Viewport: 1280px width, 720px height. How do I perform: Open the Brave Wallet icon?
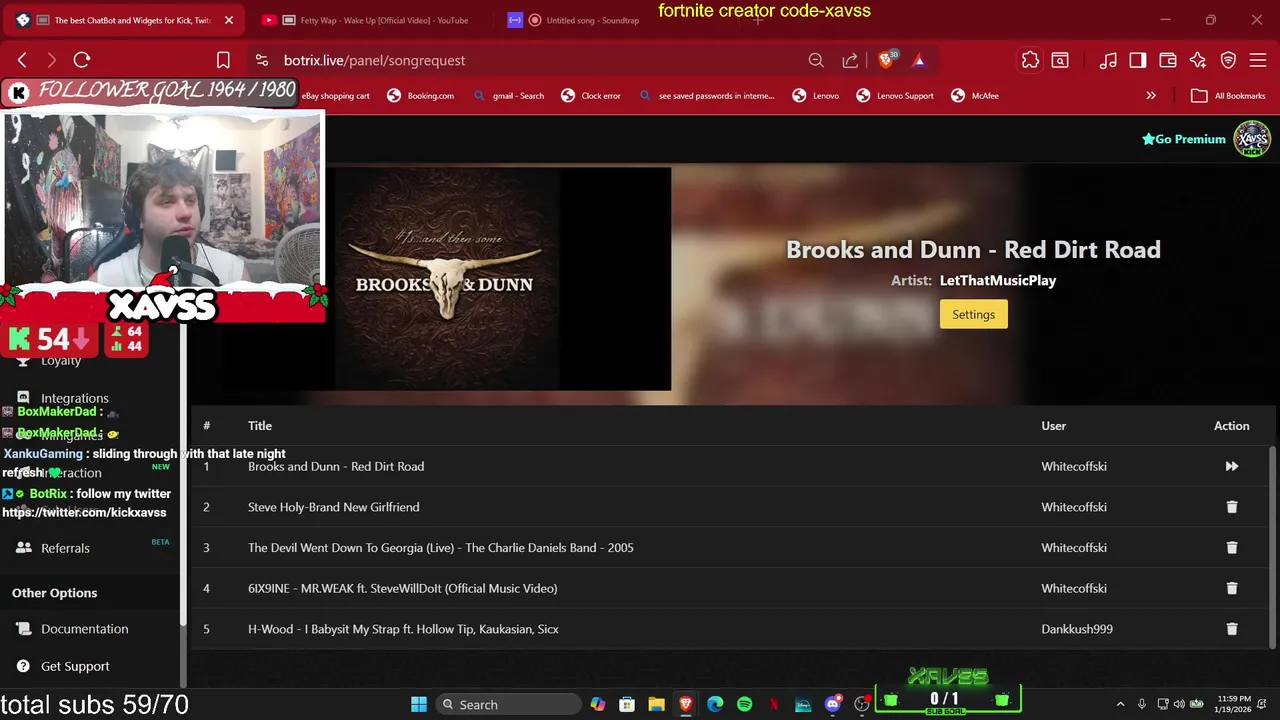pos(1167,60)
